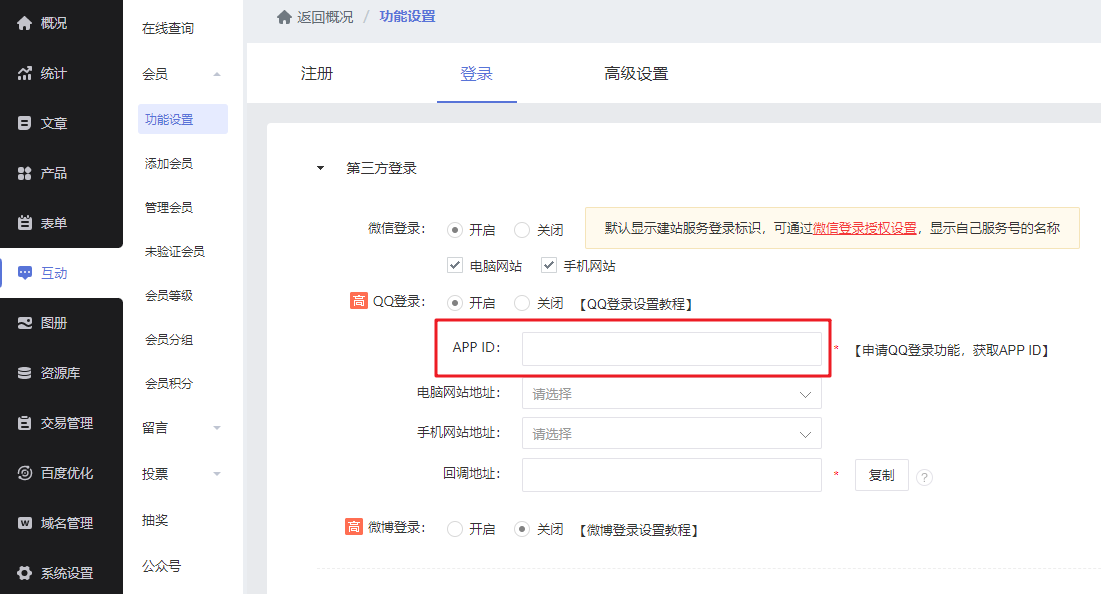Select 开启 radio for 微博登录
The image size is (1101, 594).
click(x=455, y=529)
